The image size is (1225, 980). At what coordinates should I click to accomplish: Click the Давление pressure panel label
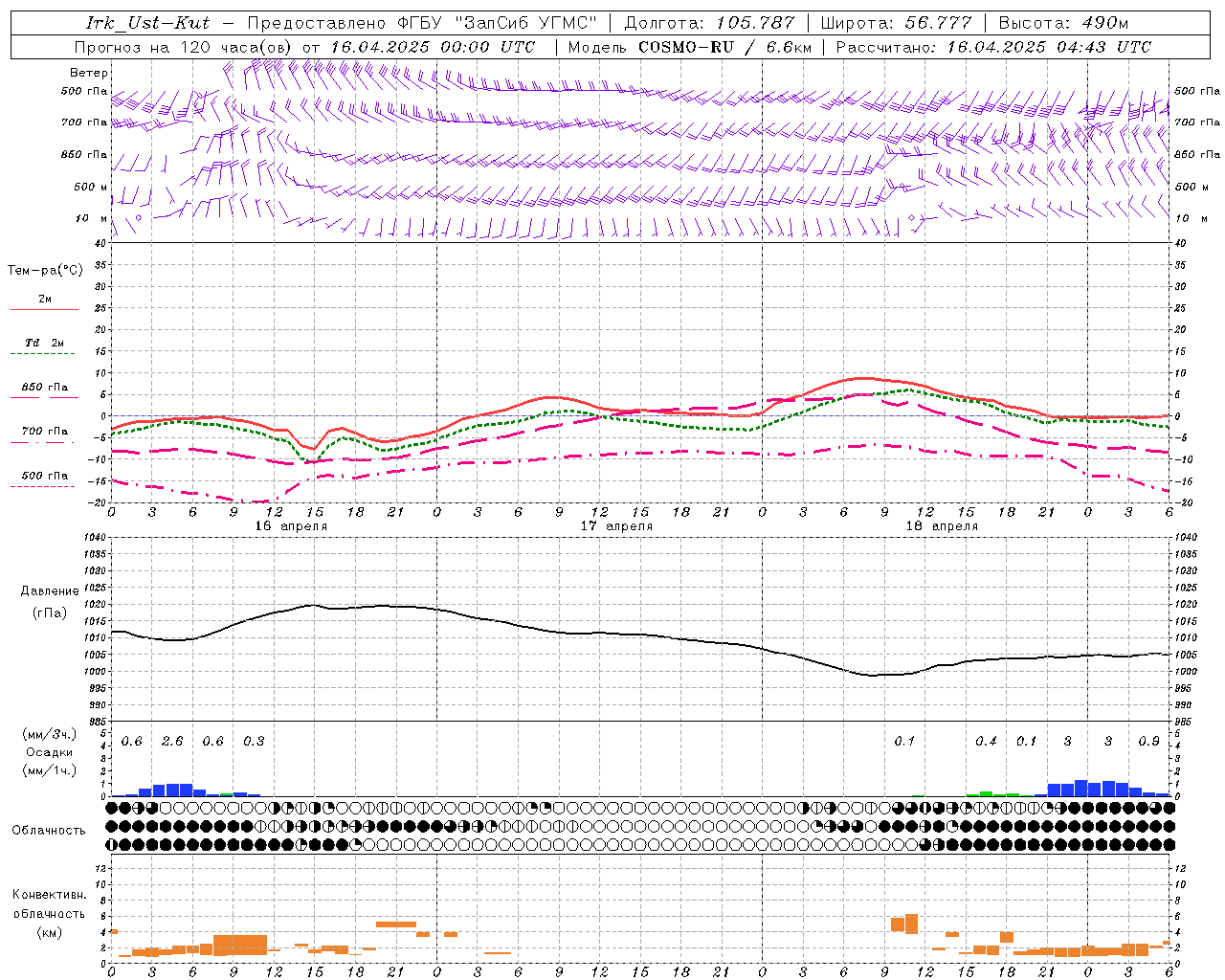[50, 591]
